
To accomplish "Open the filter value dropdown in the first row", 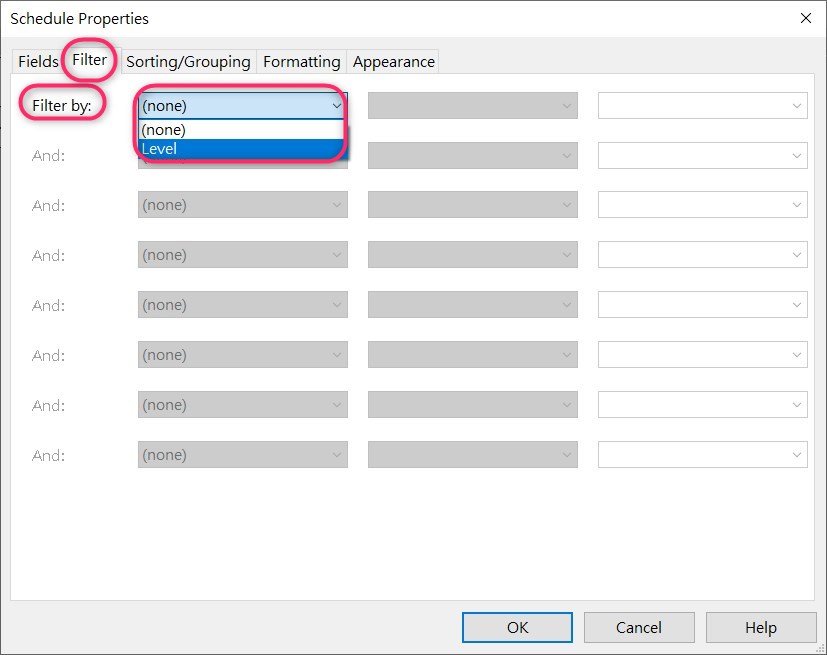I will (x=700, y=105).
